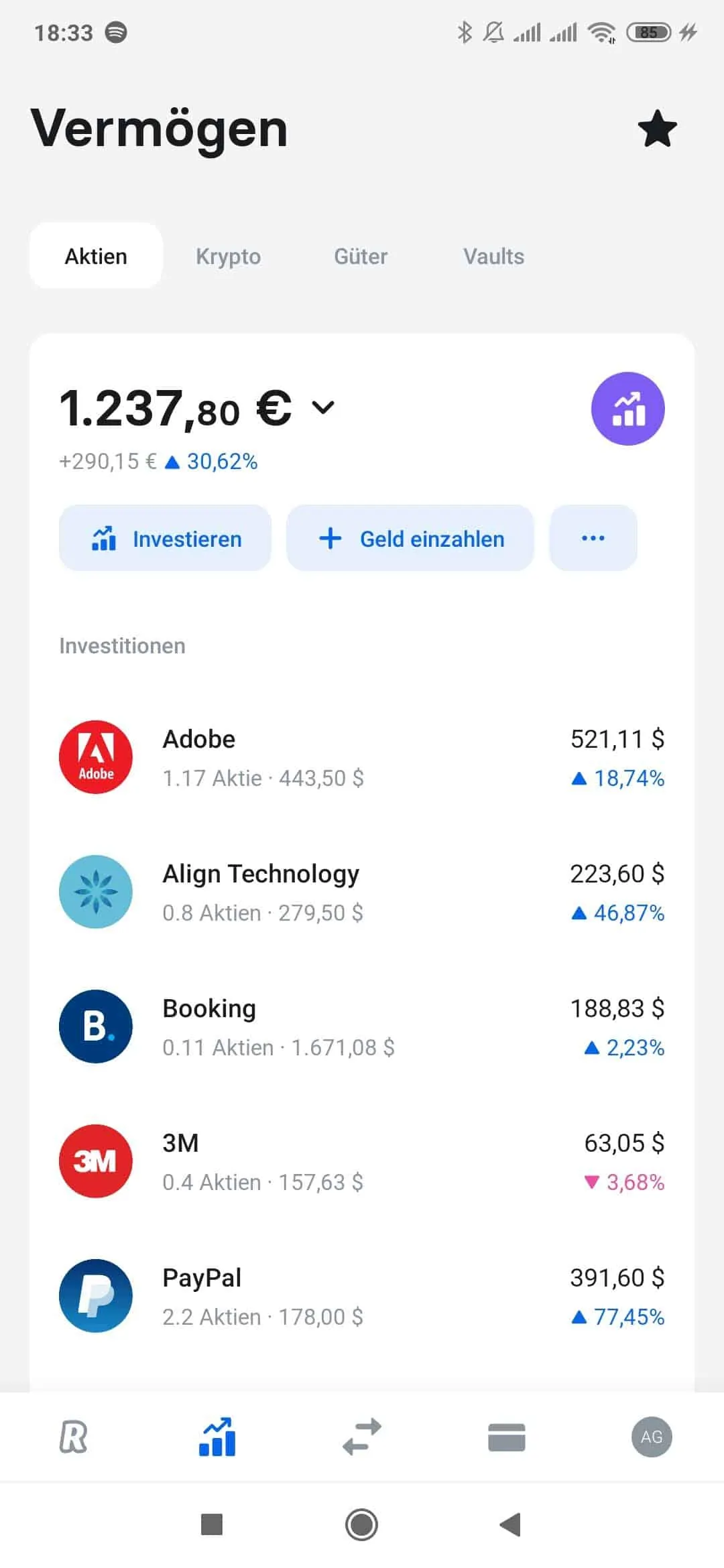
Task: Tap the Android back navigation button
Action: [x=511, y=1524]
